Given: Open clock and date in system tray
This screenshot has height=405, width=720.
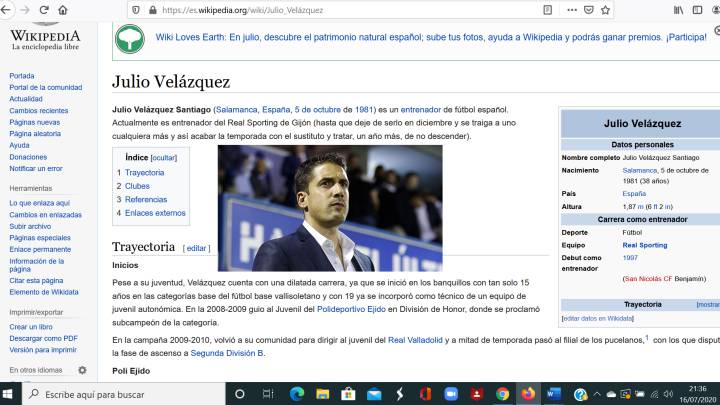Looking at the screenshot, I should (x=698, y=394).
